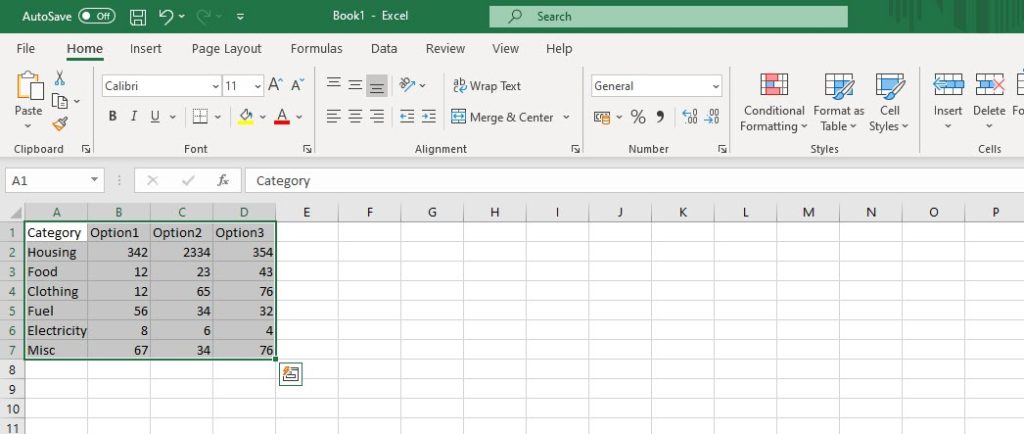Click the Paste clipboard icon
The image size is (1024, 434).
coord(29,85)
